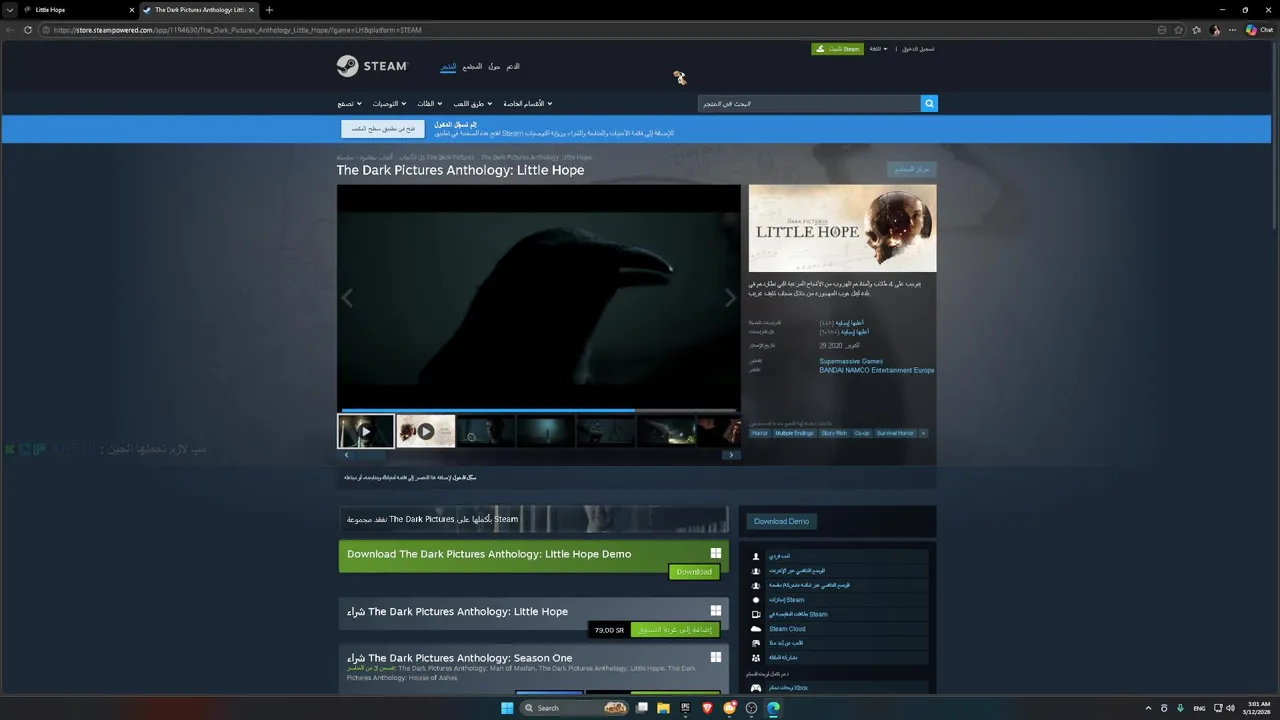Image resolution: width=1280 pixels, height=720 pixels.
Task: Click the browser back button
Action: (9, 30)
